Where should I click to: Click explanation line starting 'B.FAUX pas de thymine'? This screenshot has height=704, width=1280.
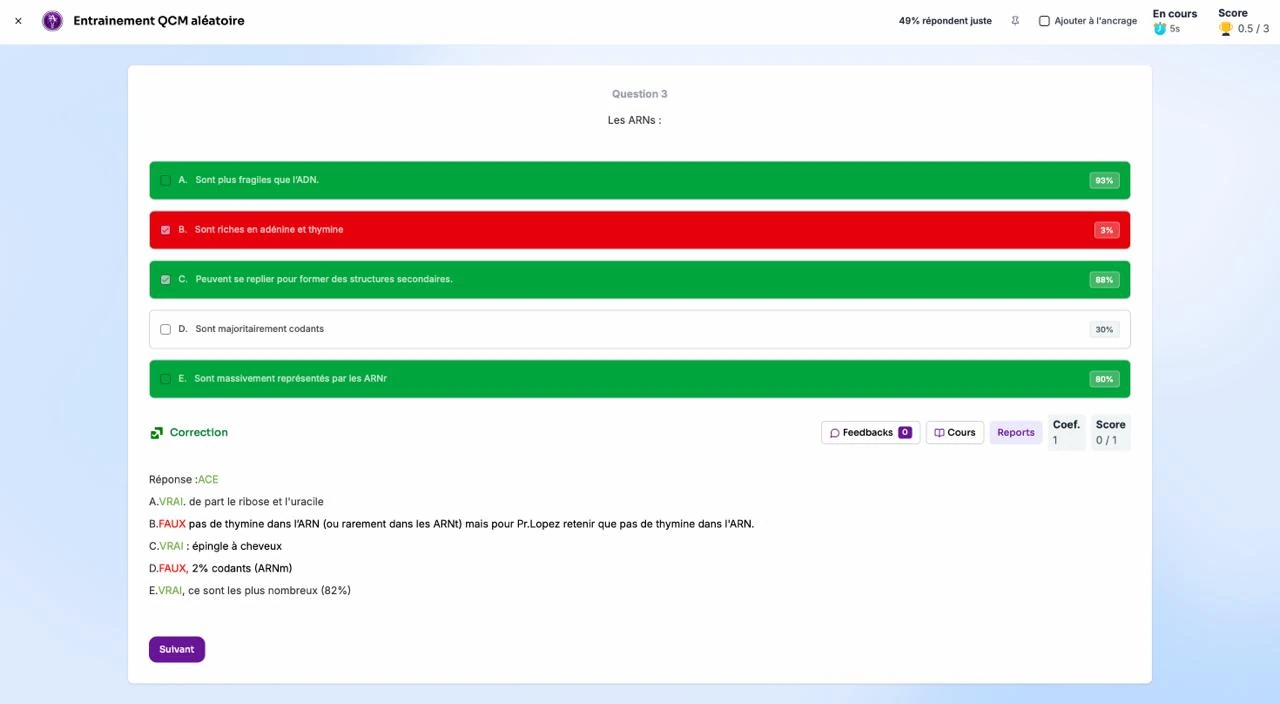[451, 524]
